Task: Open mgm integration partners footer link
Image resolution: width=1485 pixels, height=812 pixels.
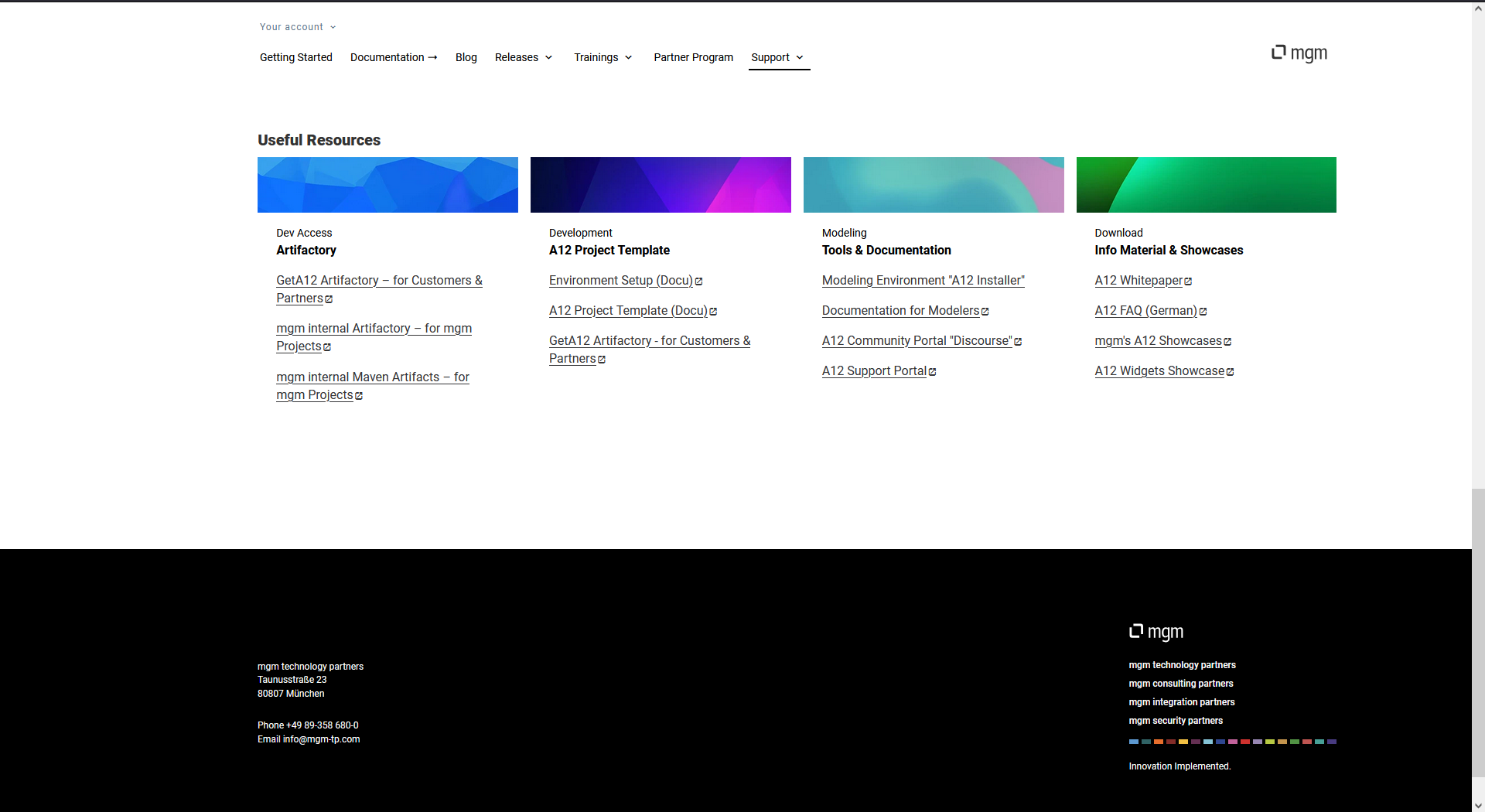Action: (x=1182, y=702)
